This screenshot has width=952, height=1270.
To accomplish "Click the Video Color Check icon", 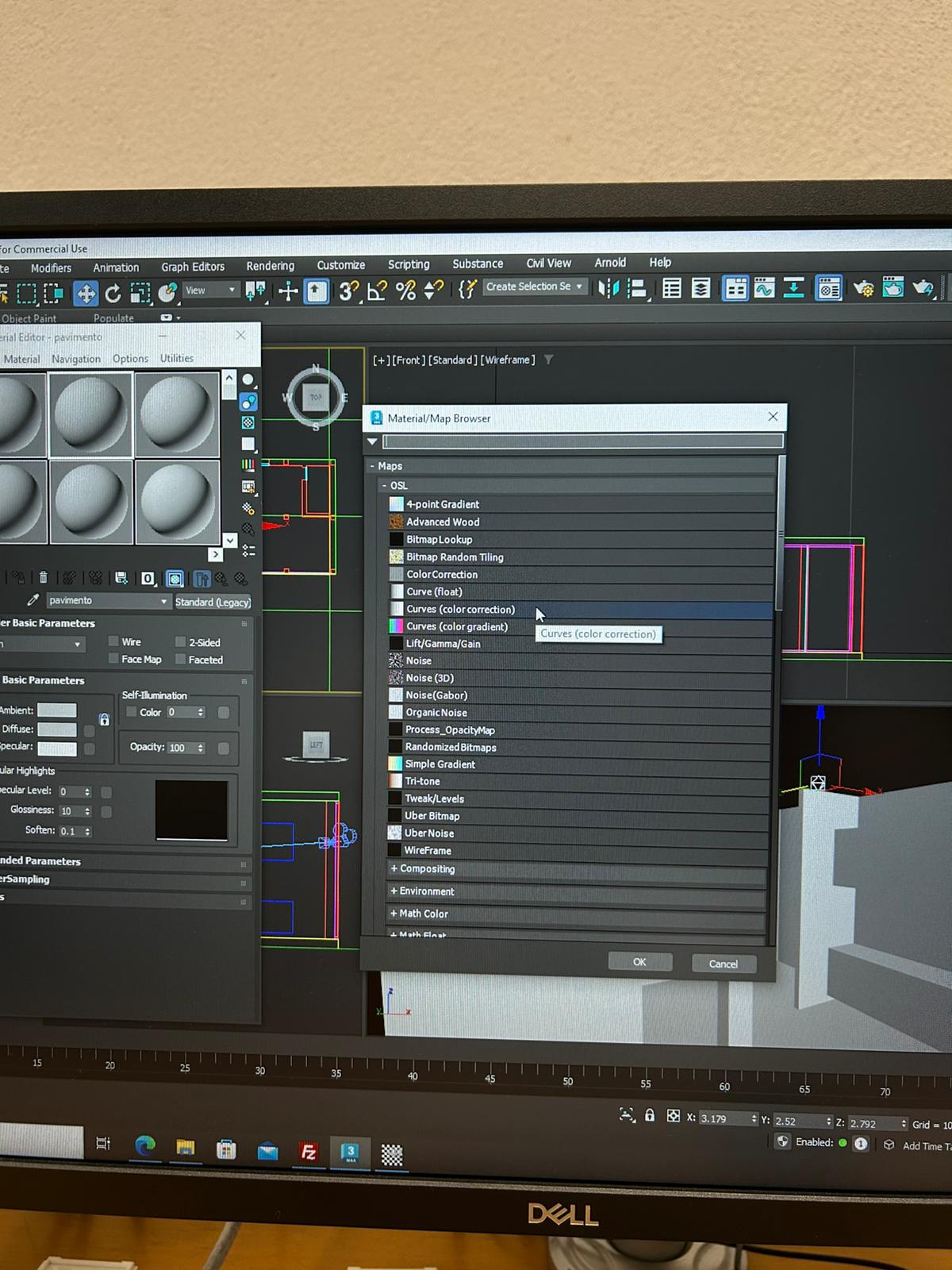I will point(248,466).
